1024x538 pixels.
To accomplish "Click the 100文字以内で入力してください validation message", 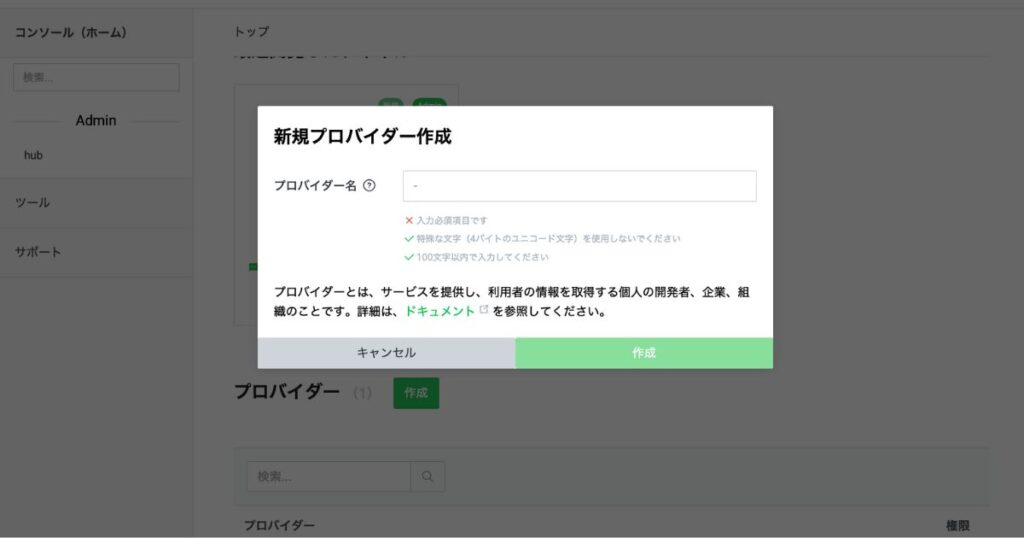I will pos(483,257).
